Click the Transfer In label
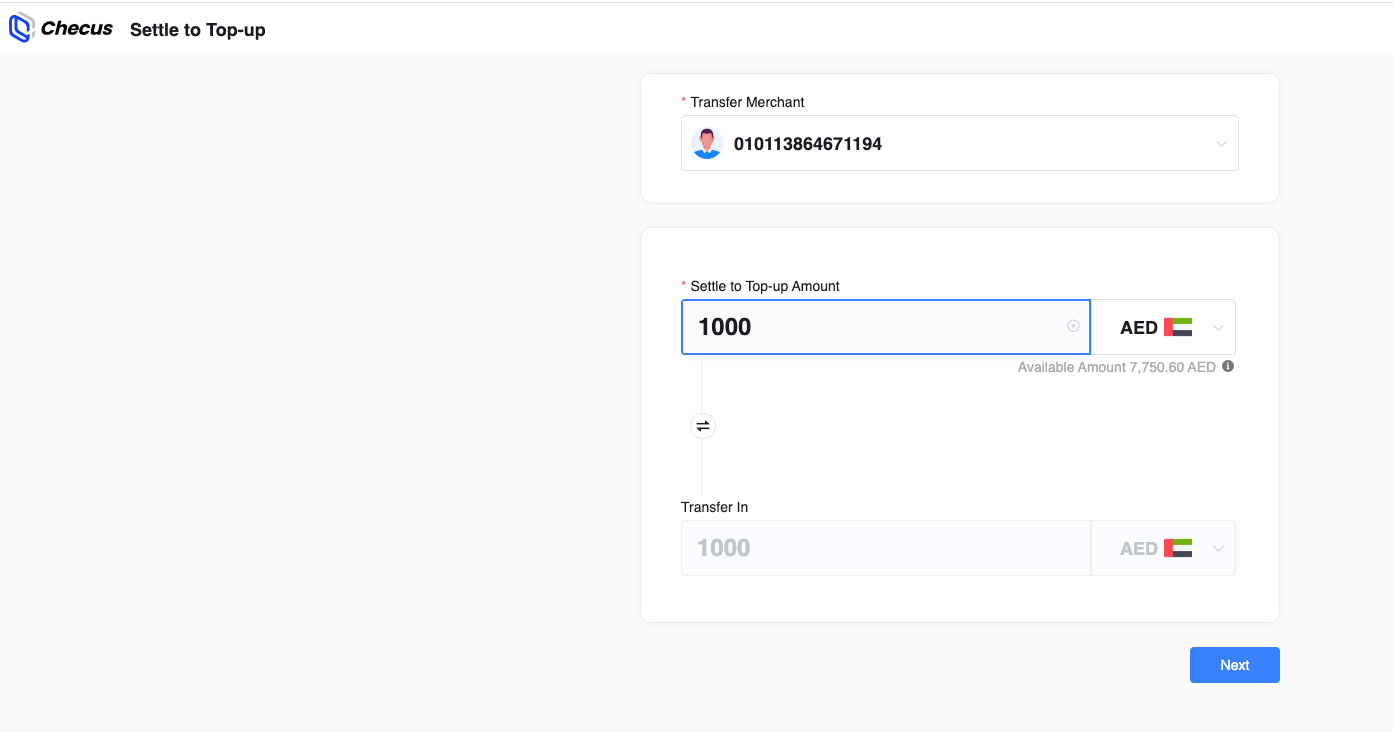The image size is (1393, 732). (714, 507)
